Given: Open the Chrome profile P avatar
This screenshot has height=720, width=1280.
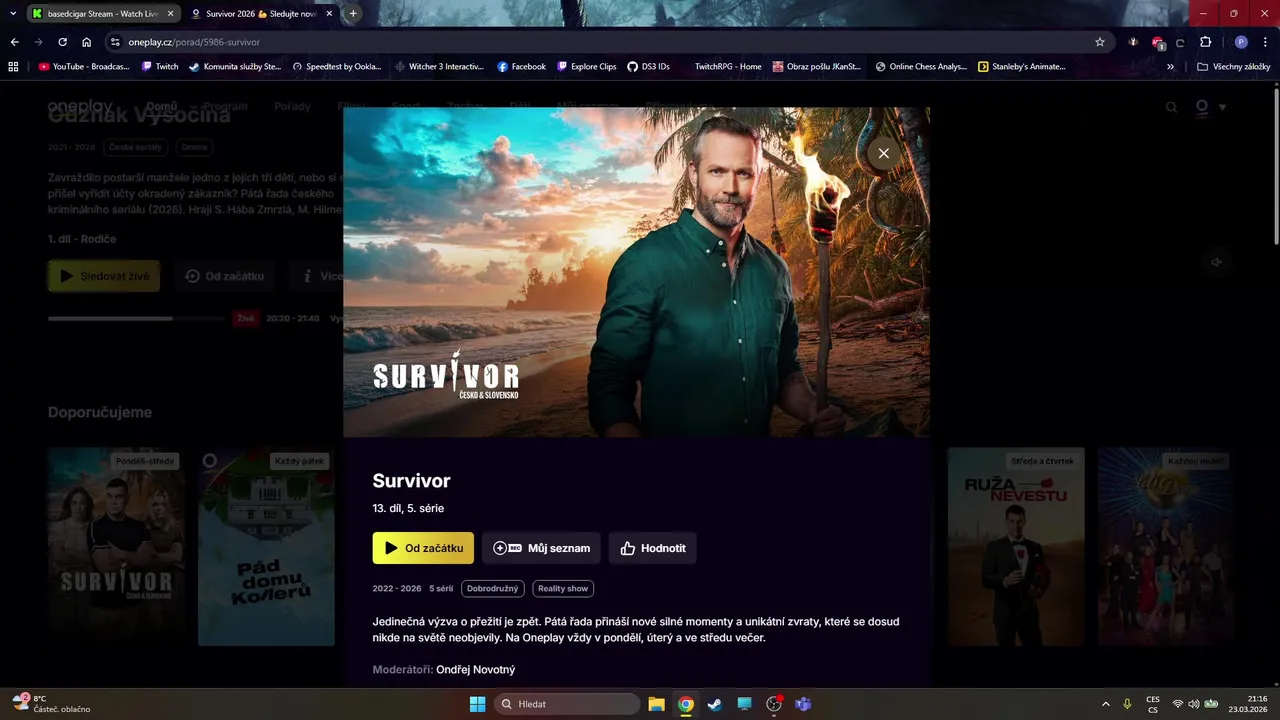Looking at the screenshot, I should pos(1241,42).
